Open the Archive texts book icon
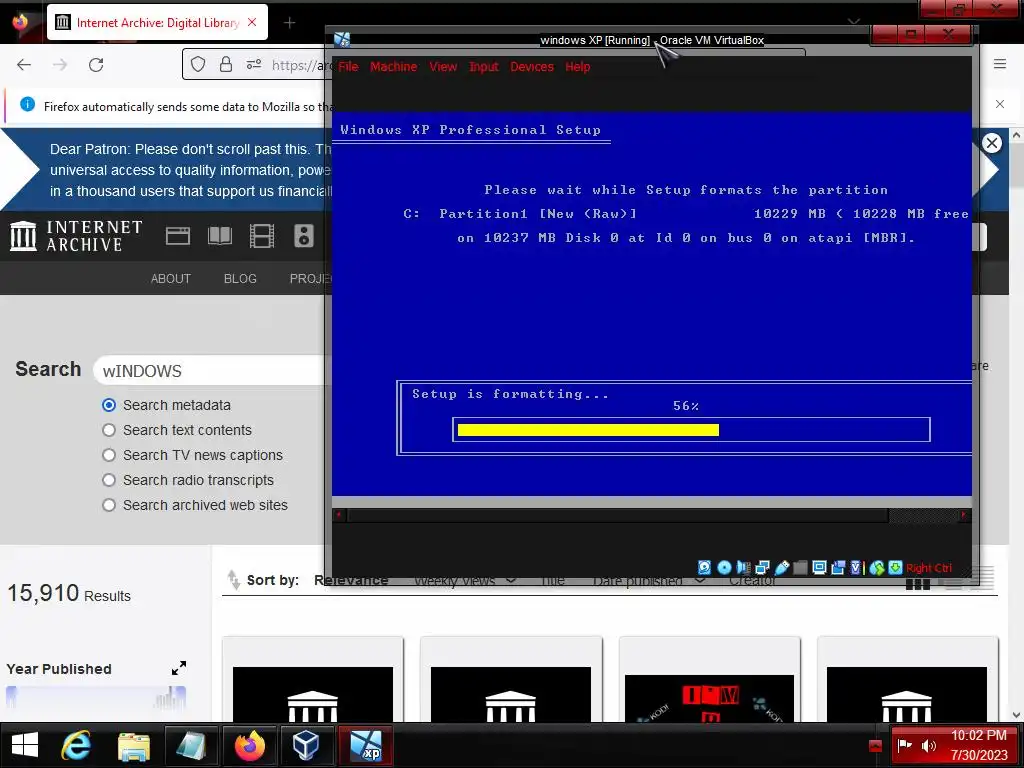The image size is (1024, 768). coord(220,236)
